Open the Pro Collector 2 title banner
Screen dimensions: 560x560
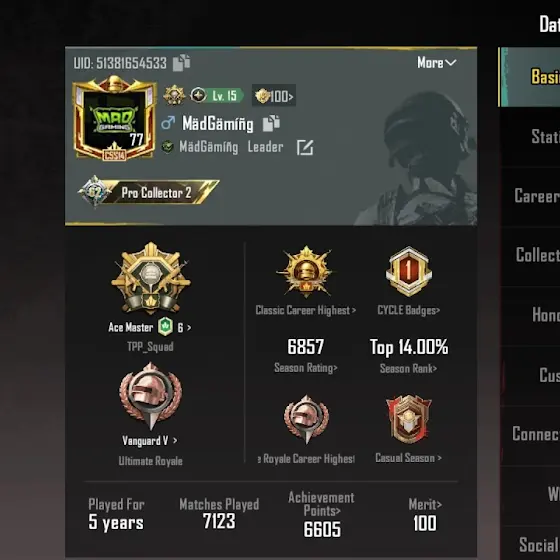coord(149,192)
